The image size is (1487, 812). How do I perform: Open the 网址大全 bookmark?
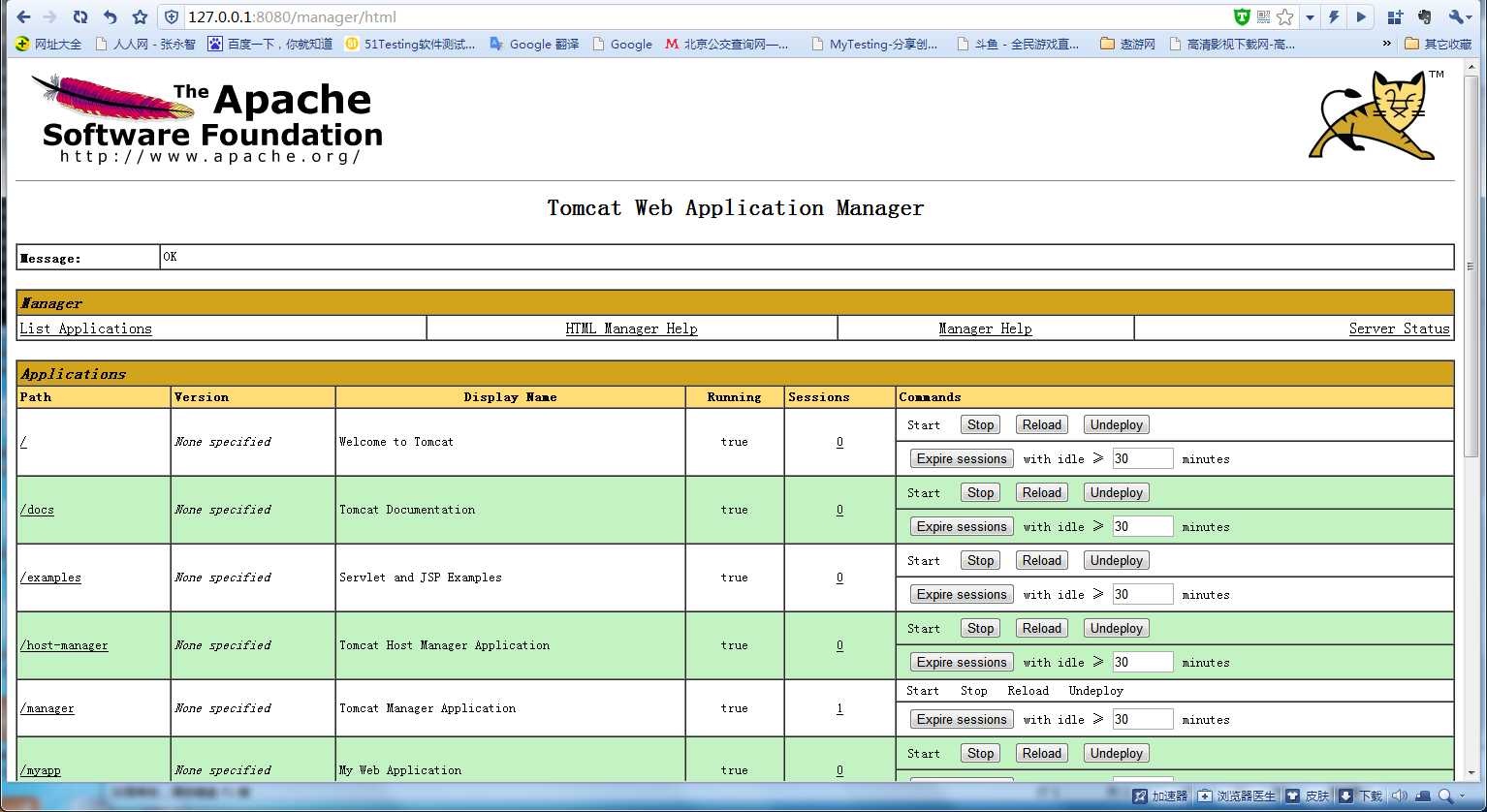click(49, 44)
